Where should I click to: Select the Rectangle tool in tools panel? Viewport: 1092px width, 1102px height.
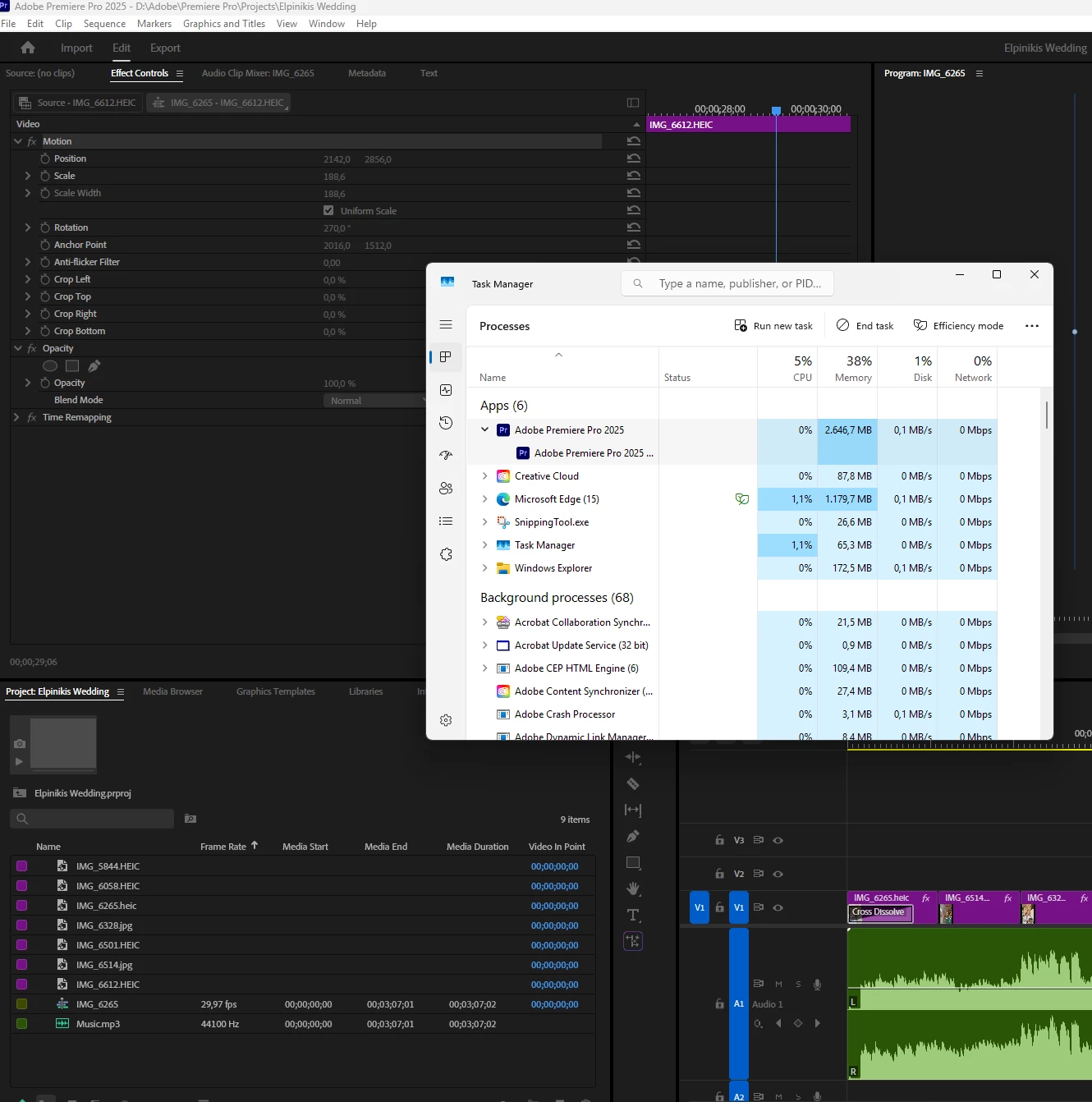coord(633,863)
